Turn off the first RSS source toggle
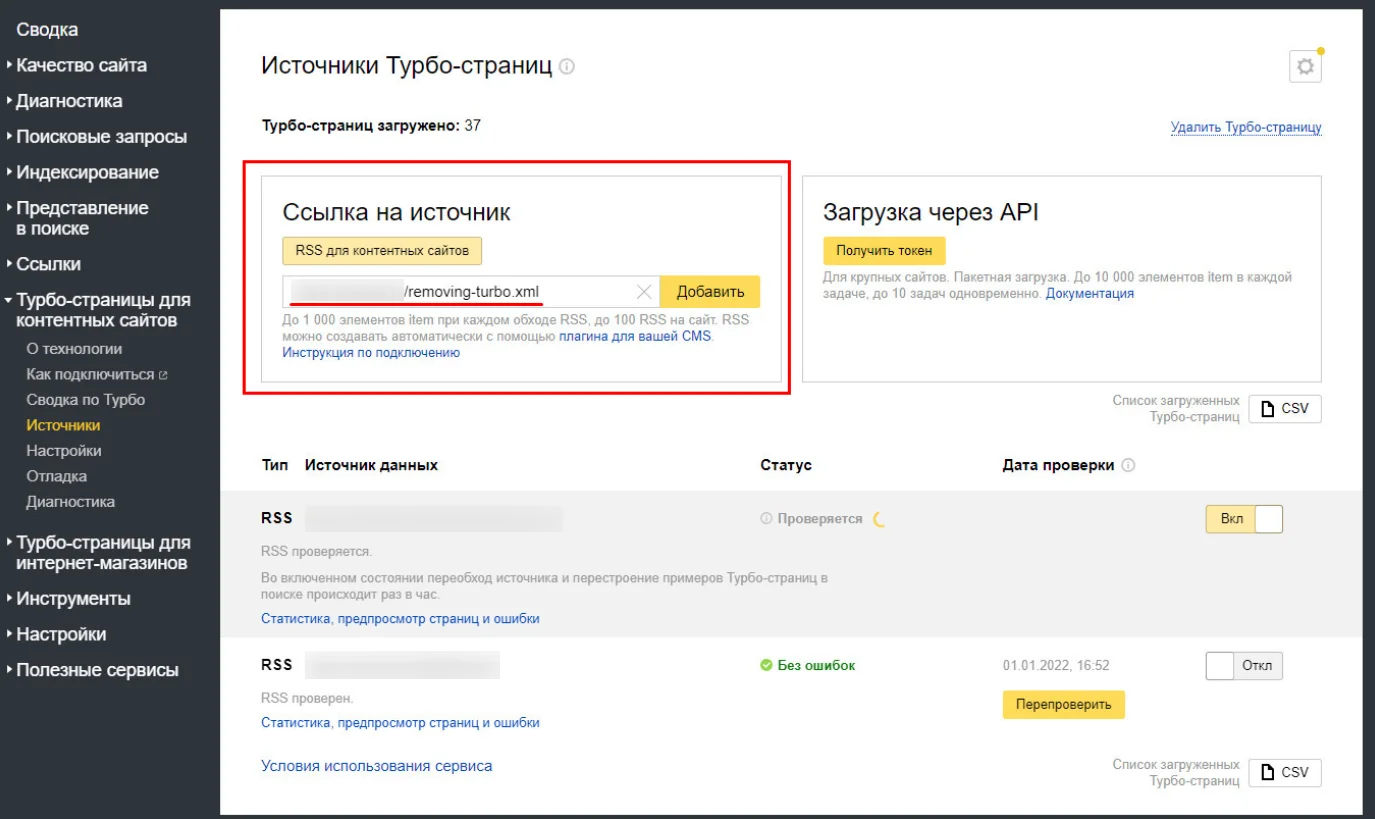 coord(1244,519)
